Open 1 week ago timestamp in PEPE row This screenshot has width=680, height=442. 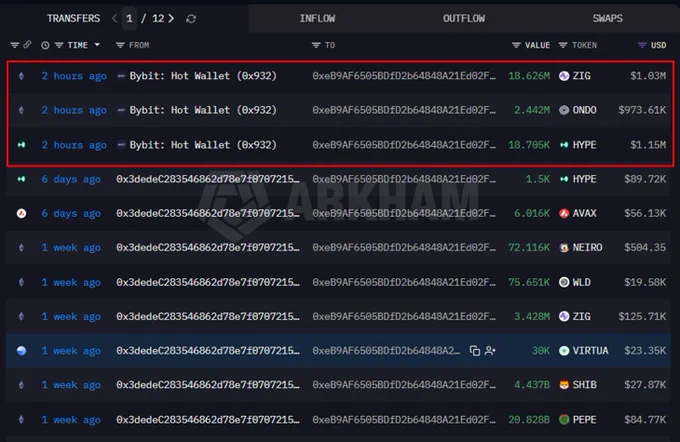click(x=71, y=419)
